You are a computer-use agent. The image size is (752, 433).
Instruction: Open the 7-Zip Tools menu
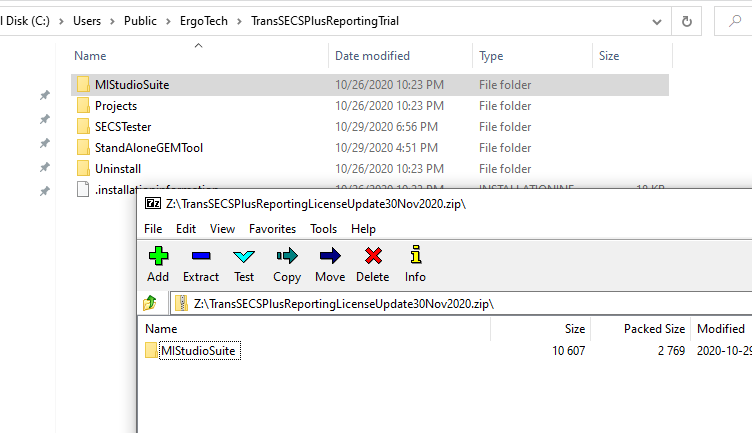tap(324, 229)
